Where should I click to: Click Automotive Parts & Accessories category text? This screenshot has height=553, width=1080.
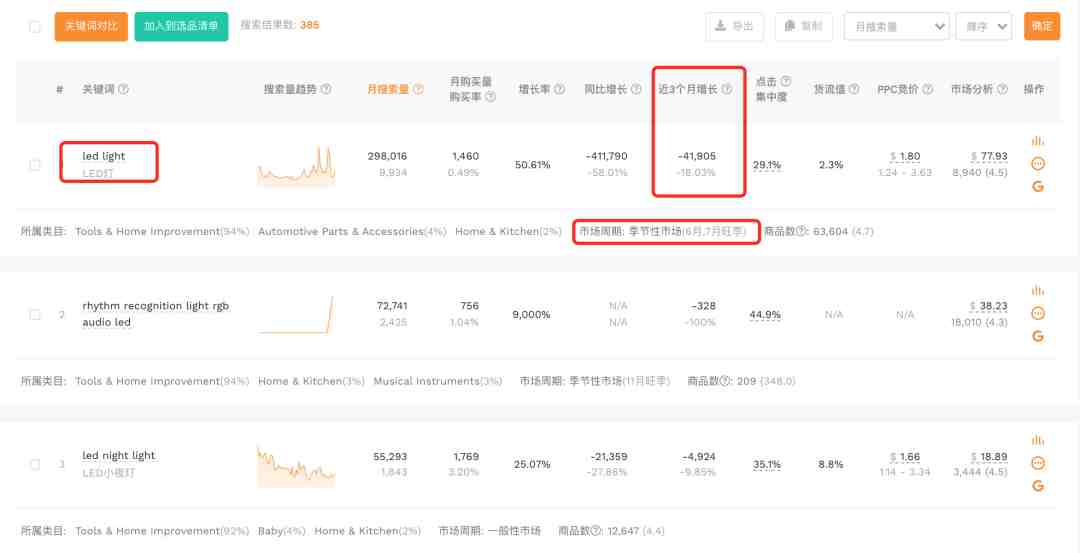point(340,231)
